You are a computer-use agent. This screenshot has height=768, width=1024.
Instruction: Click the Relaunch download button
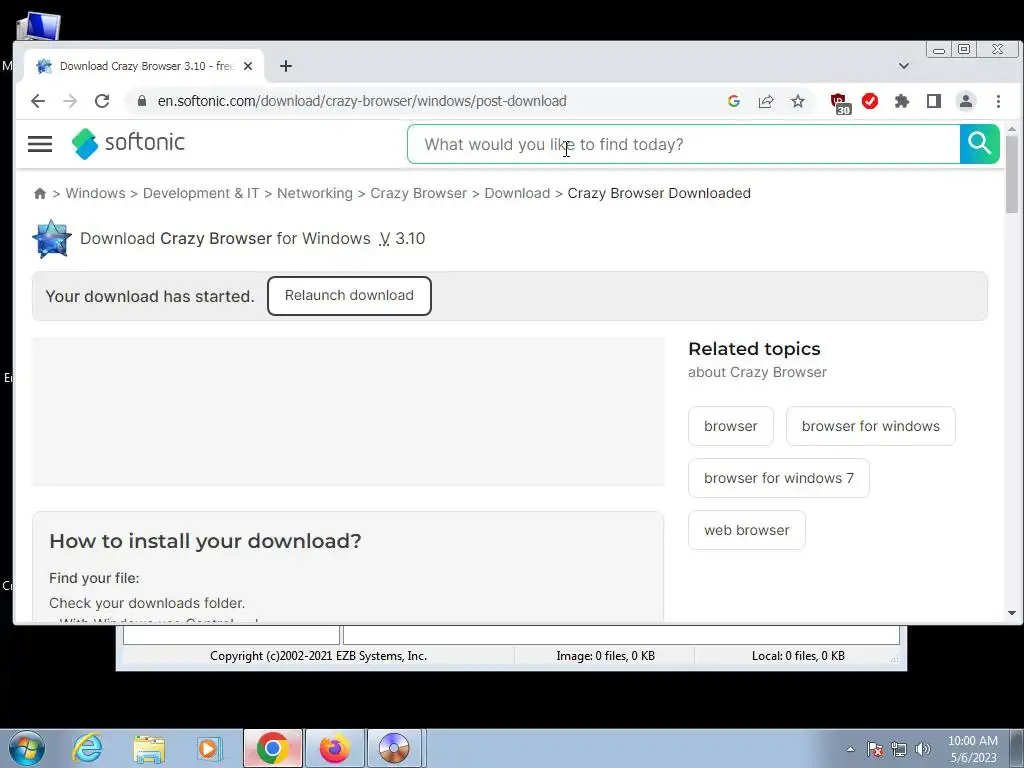[349, 296]
